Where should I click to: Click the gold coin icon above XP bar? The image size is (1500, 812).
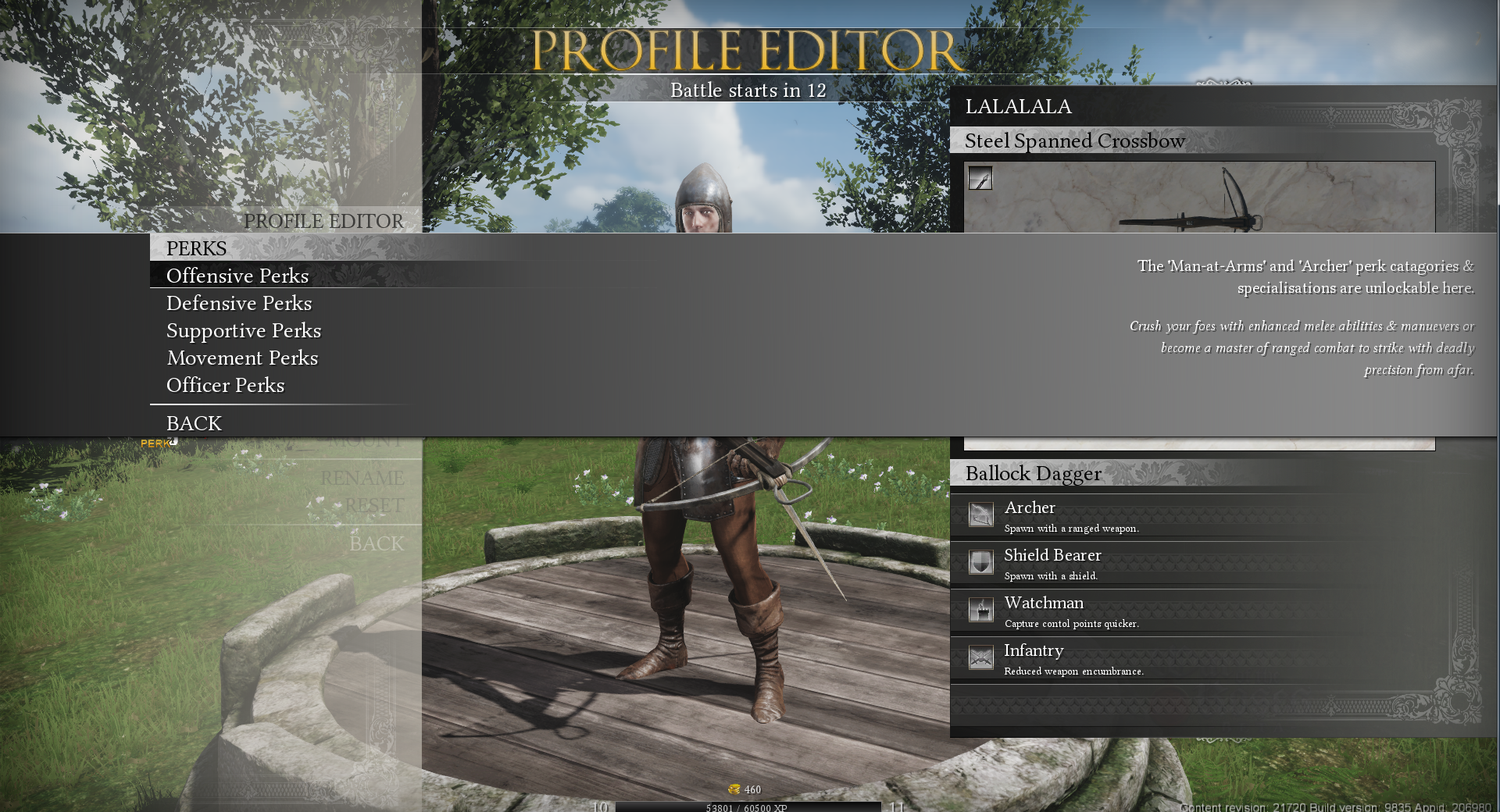click(734, 789)
